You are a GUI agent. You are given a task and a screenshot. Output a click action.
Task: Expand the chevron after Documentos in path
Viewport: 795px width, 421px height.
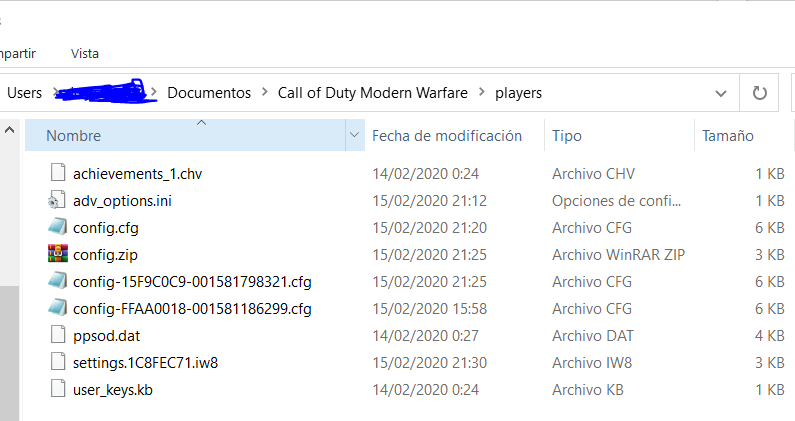point(265,92)
